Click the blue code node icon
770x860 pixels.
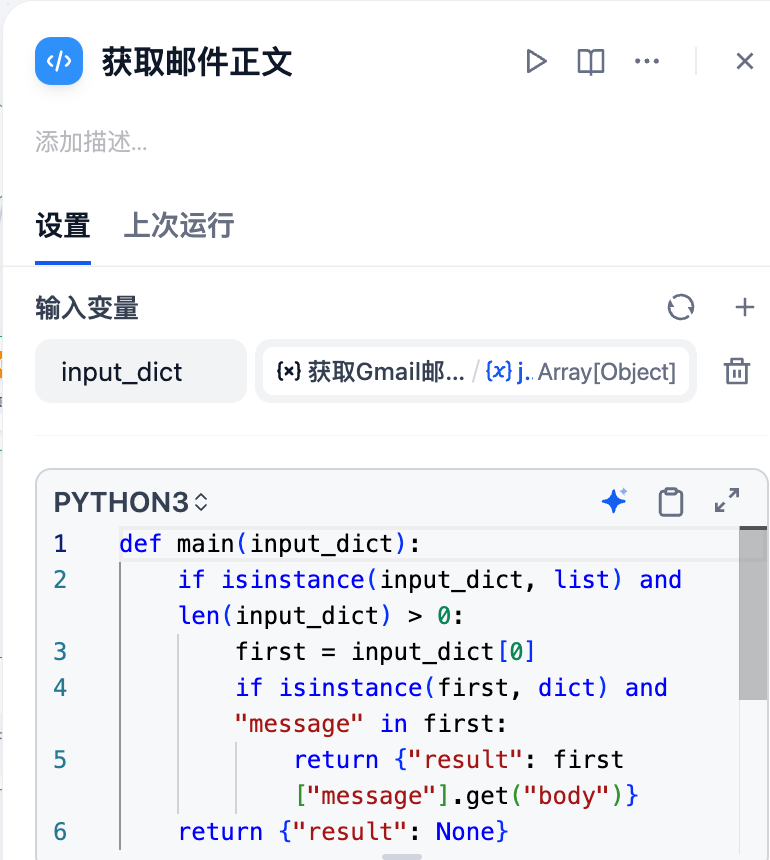pos(59,61)
